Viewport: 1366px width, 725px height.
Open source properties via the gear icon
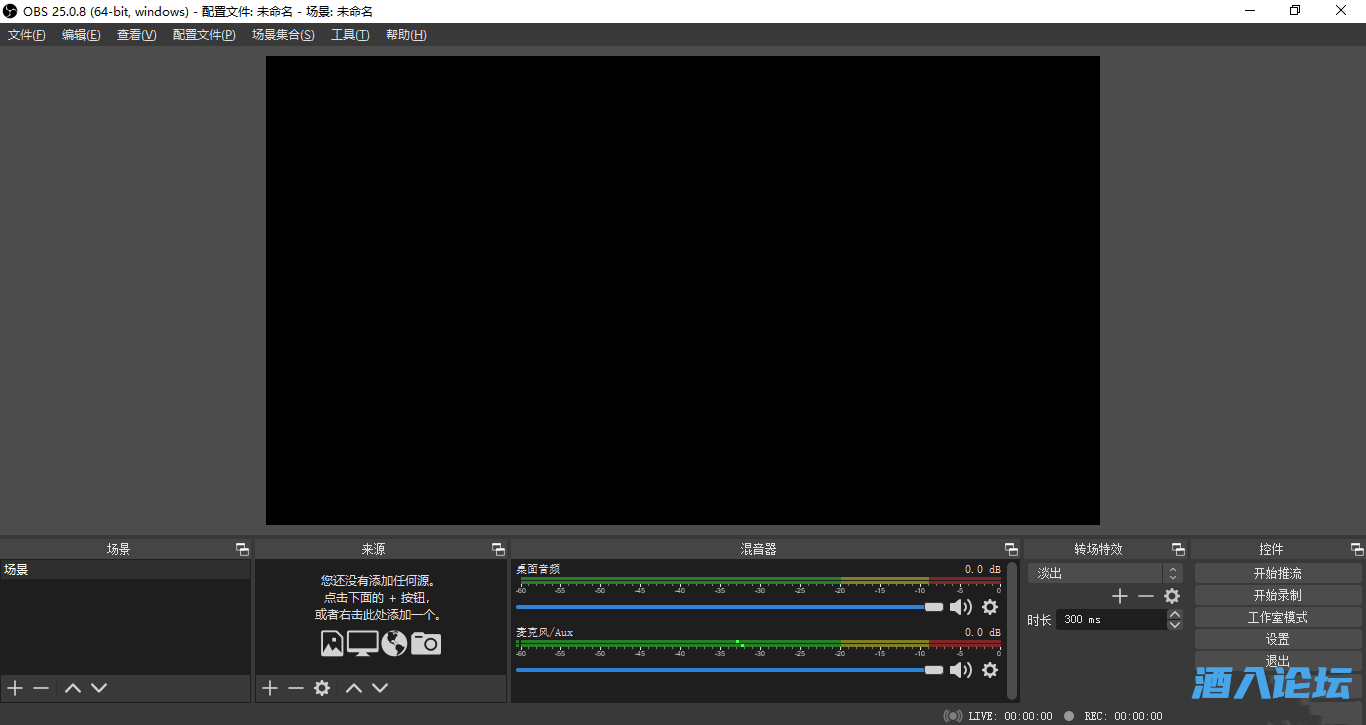pos(322,688)
